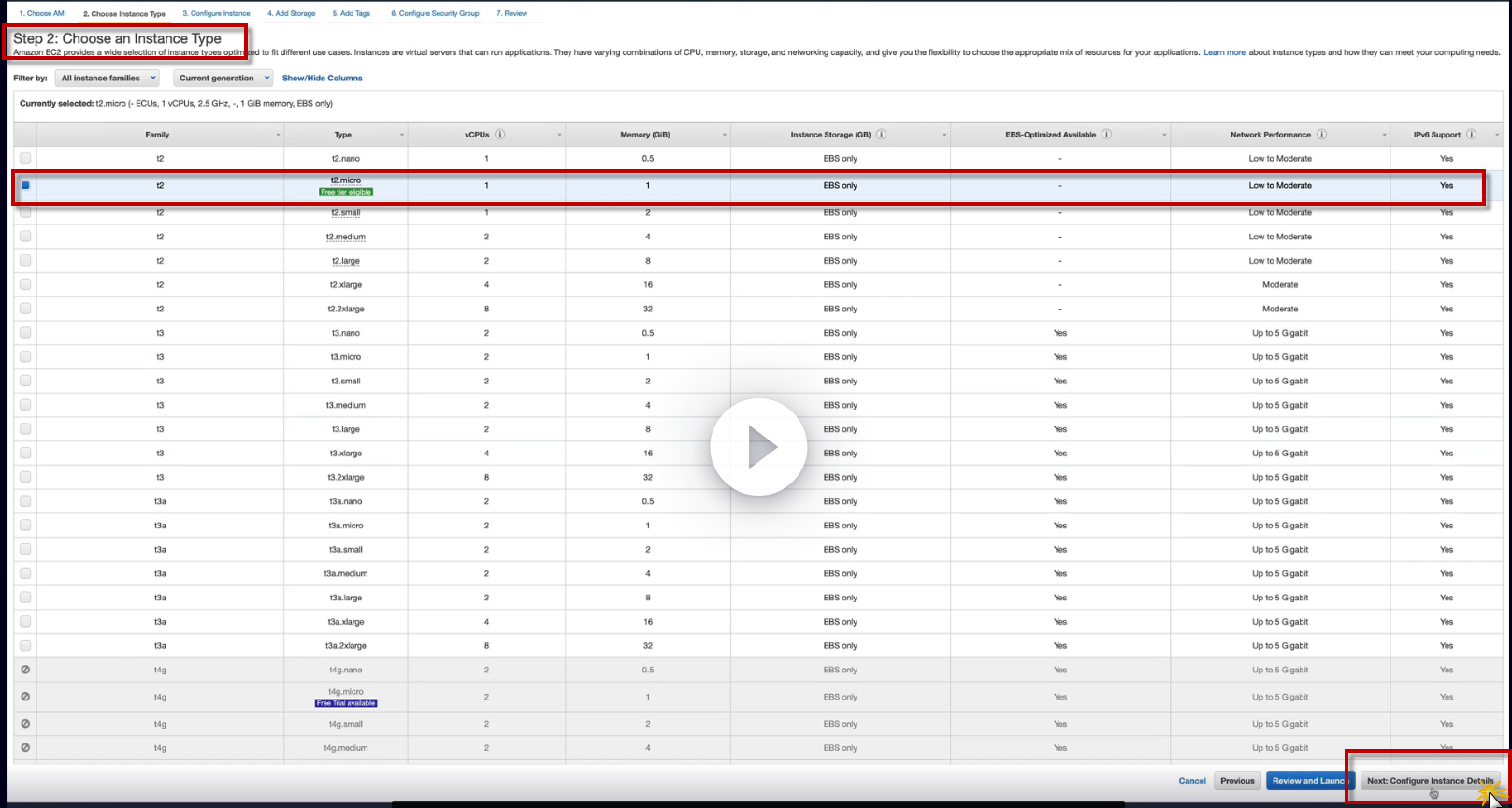Click the Free Trial available badge

tap(346, 703)
